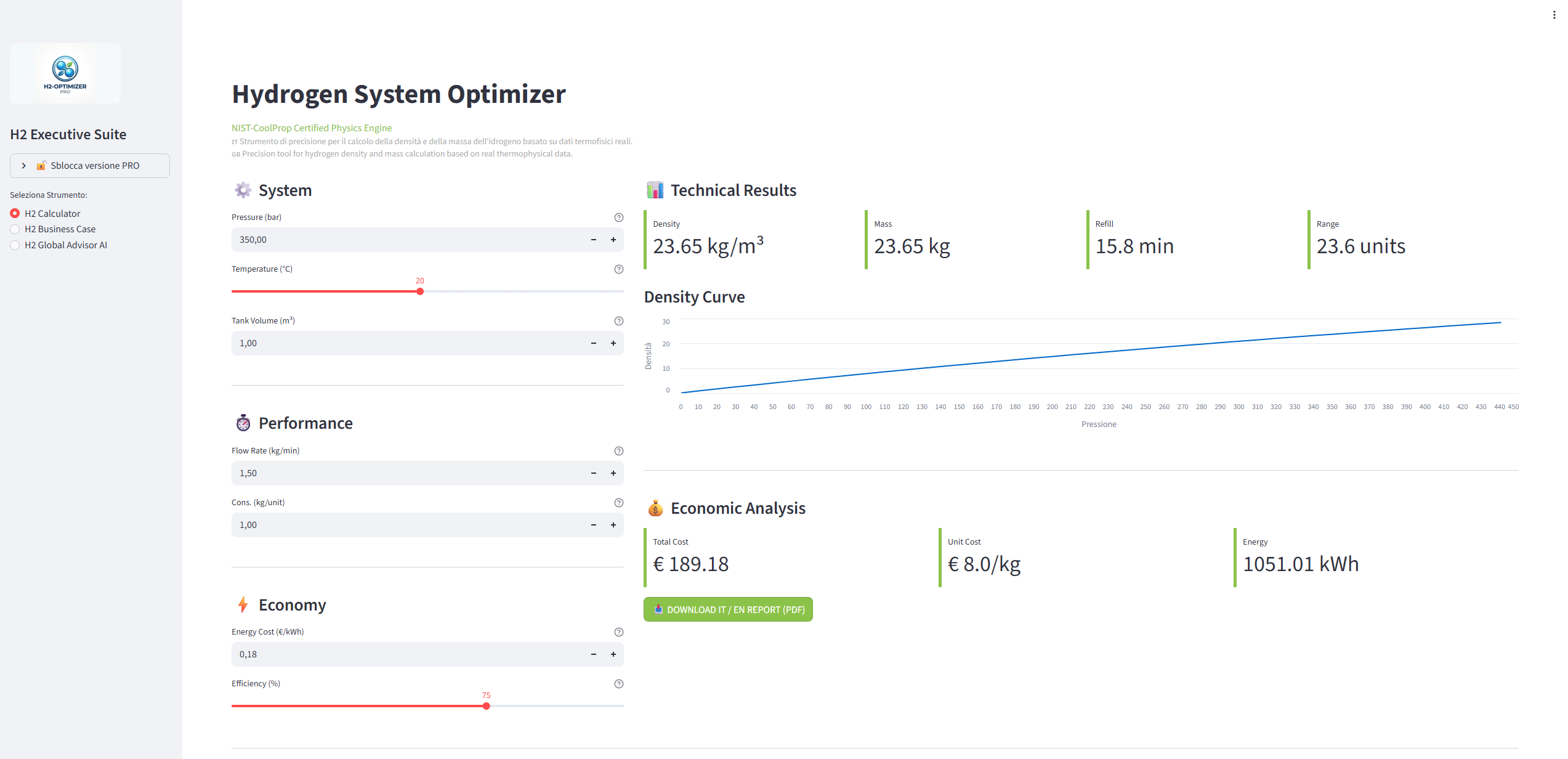This screenshot has height=759, width=1568.
Task: Decrease Tank Volume with minus stepper
Action: coord(594,343)
